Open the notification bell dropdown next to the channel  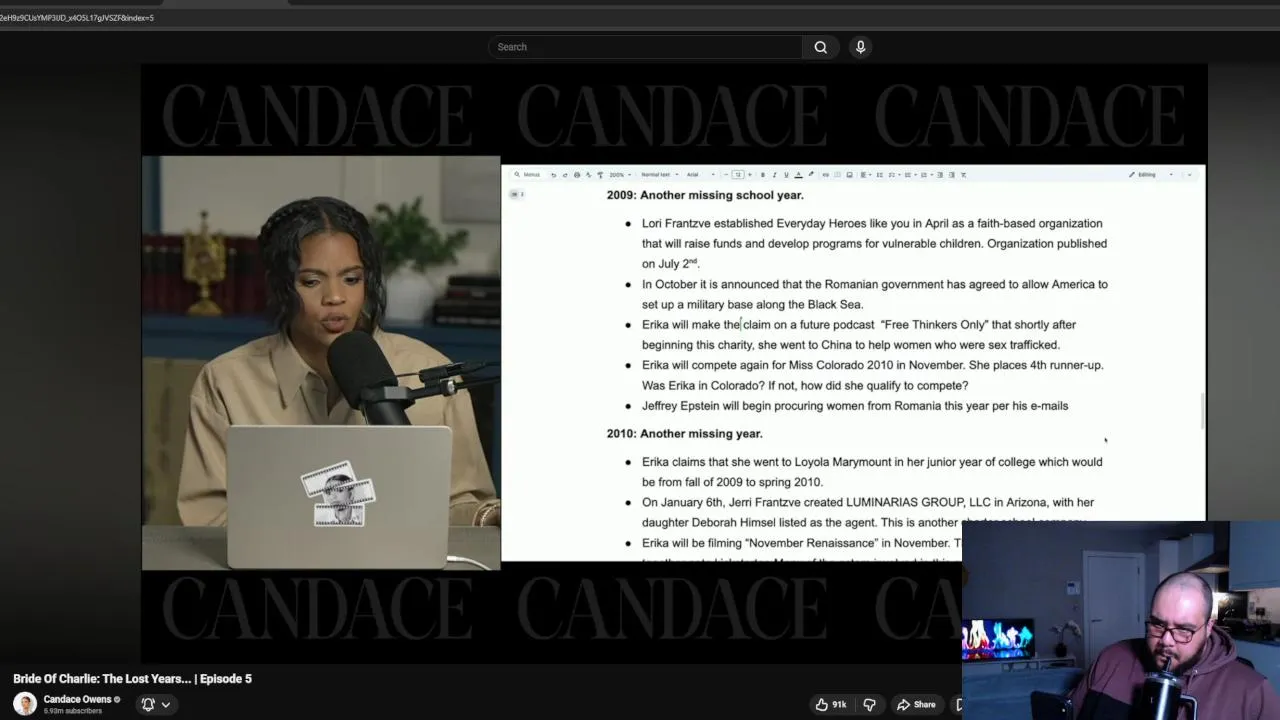coord(155,704)
